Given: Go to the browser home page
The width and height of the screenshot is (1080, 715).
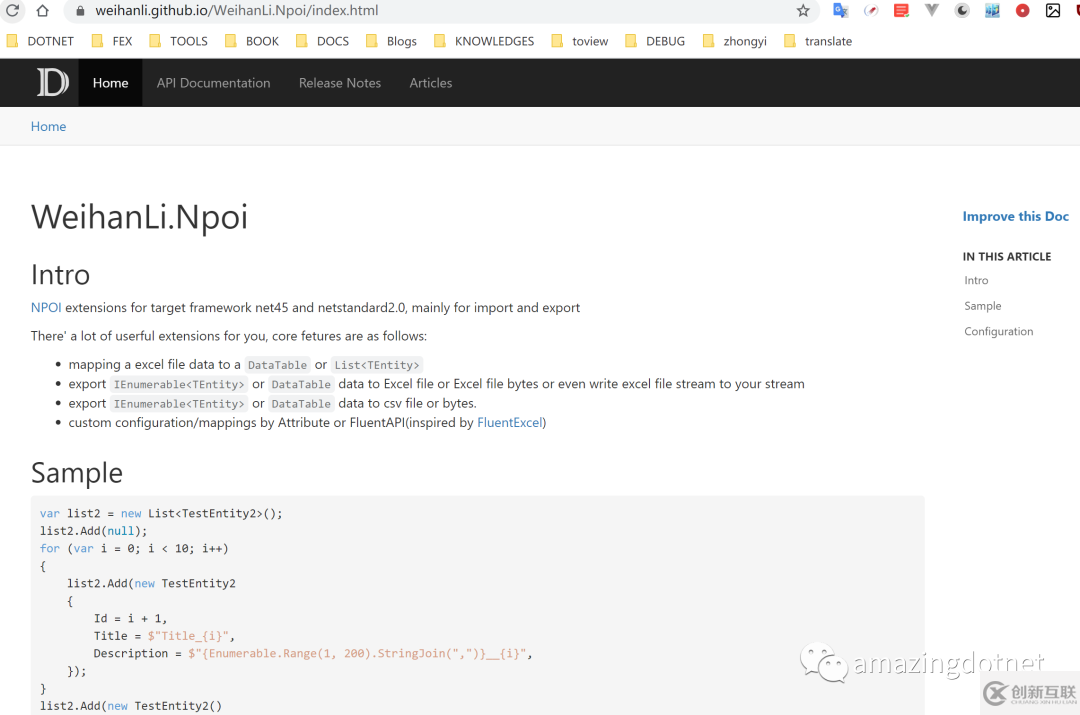Looking at the screenshot, I should pyautogui.click(x=42, y=11).
